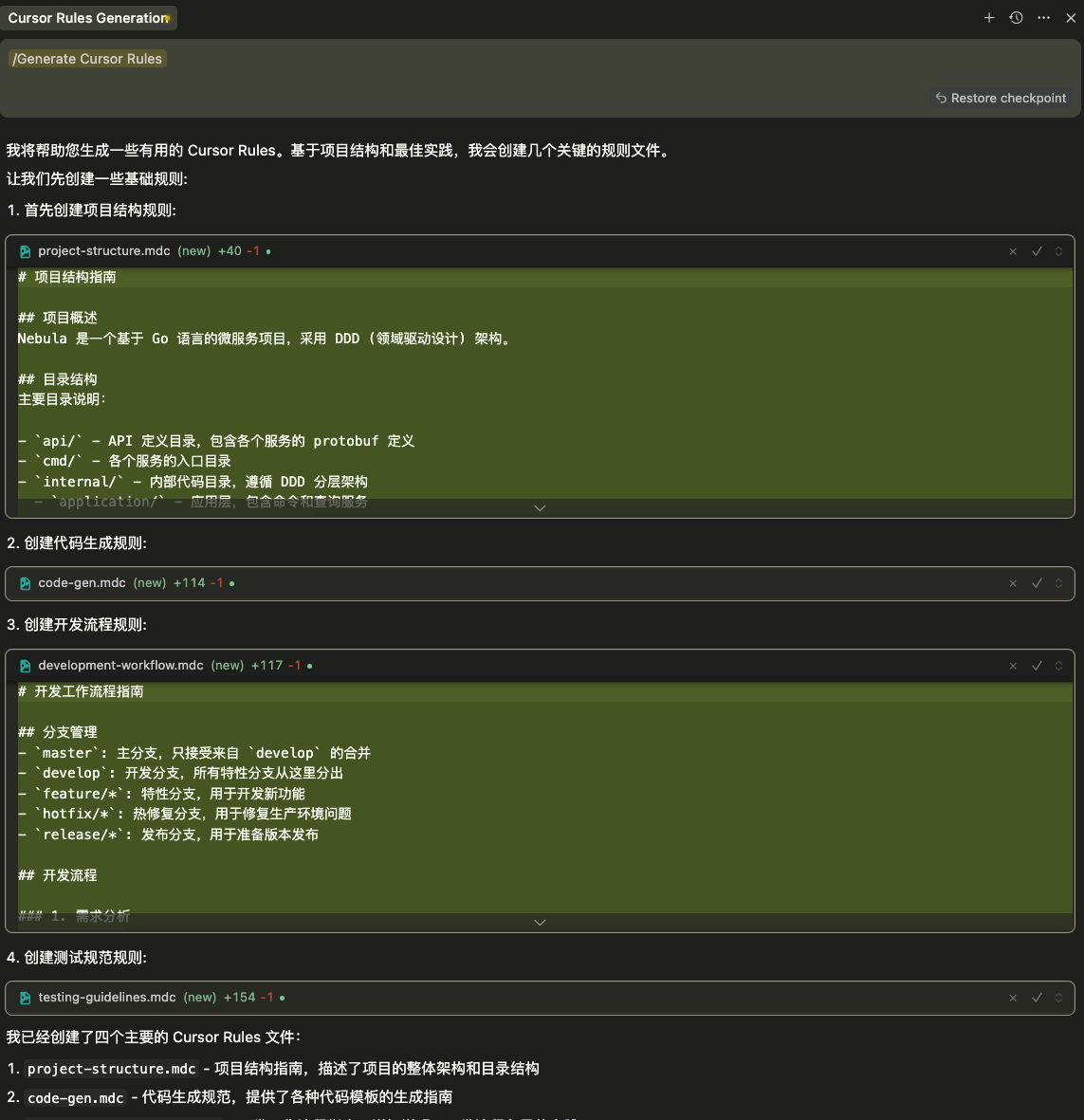The height and width of the screenshot is (1120, 1084).
Task: Click Restore checkpoint button
Action: [x=1001, y=98]
